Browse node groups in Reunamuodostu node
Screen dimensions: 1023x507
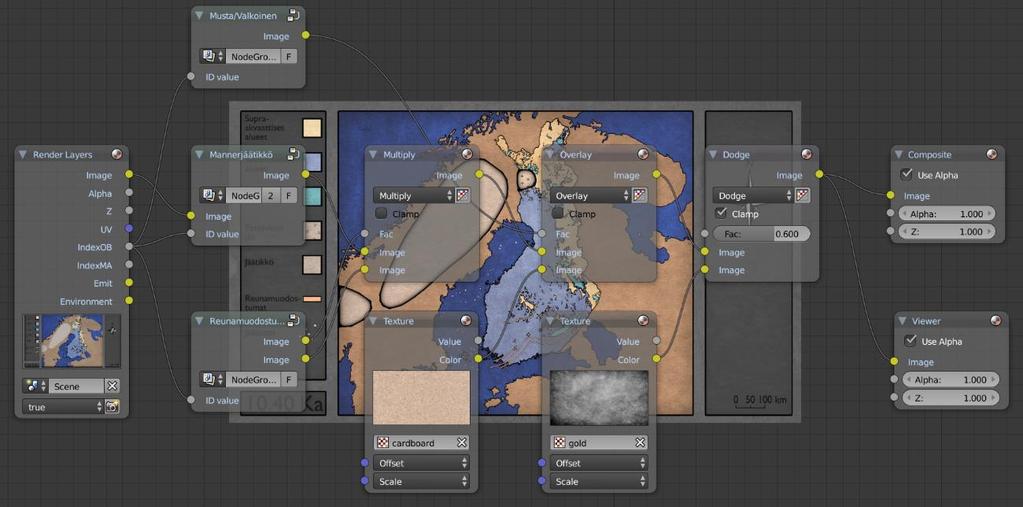pyautogui.click(x=212, y=380)
